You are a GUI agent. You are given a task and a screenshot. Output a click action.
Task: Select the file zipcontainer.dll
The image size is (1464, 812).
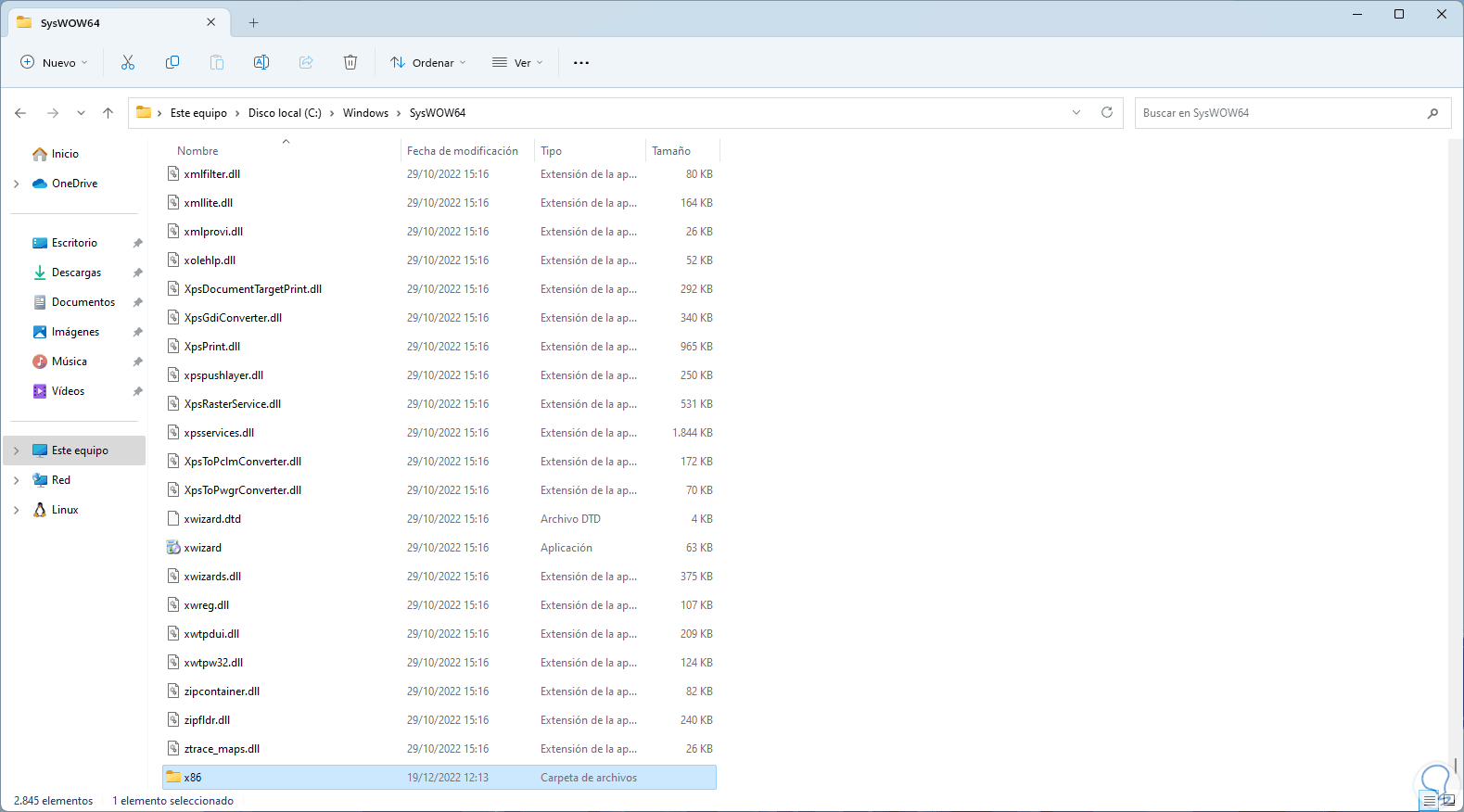[222, 691]
